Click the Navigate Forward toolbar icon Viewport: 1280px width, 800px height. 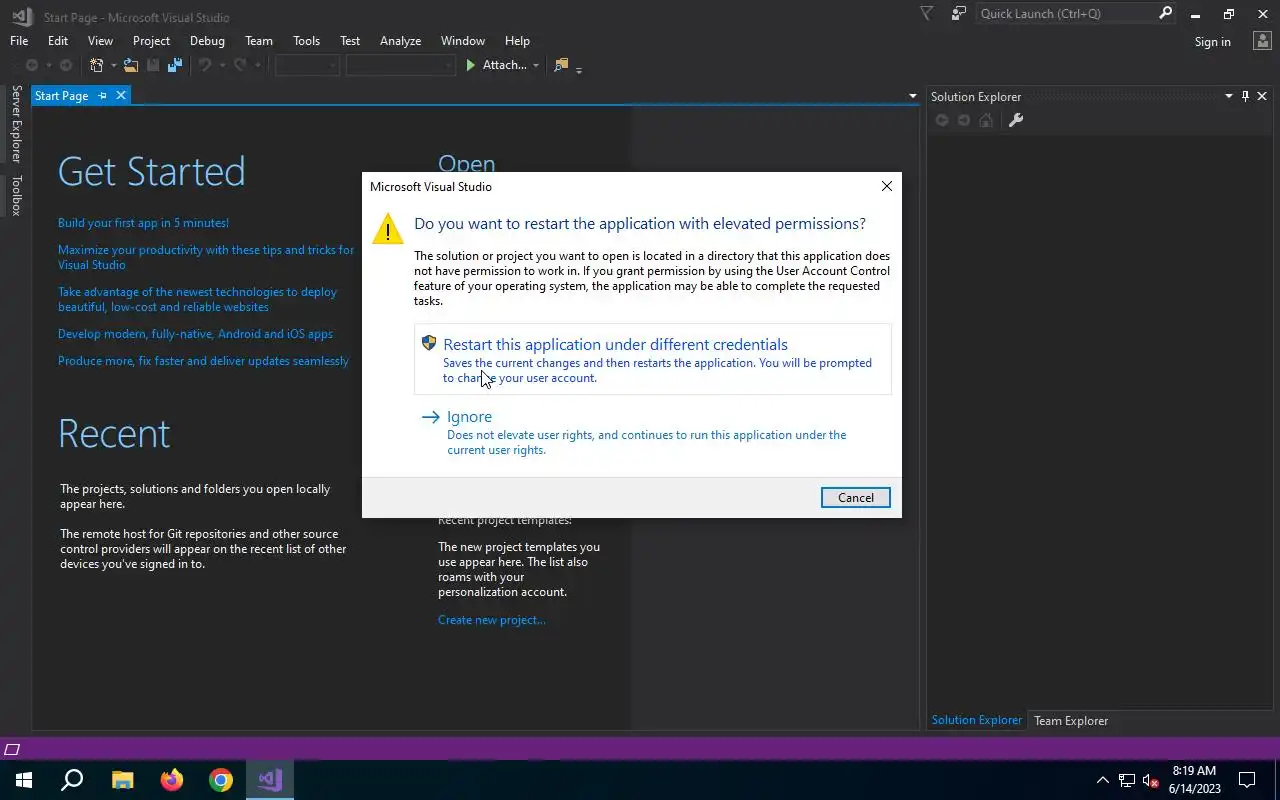(66, 65)
